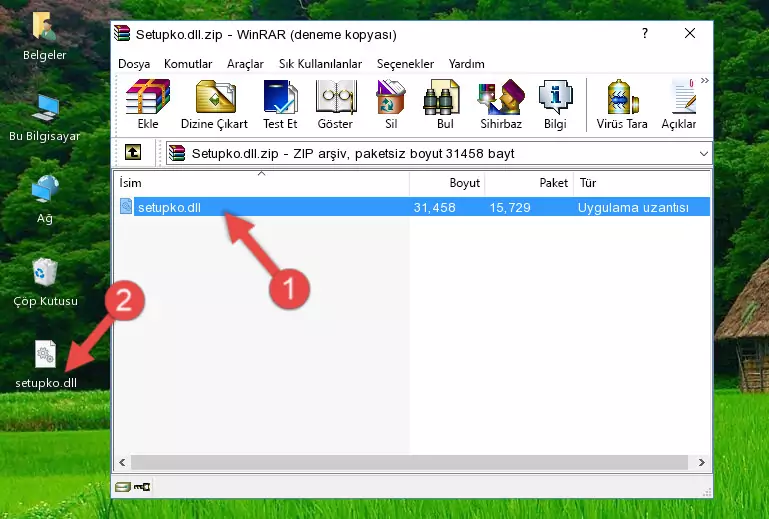
Task: Select the setupko.dll row in archive
Action: pyautogui.click(x=414, y=207)
